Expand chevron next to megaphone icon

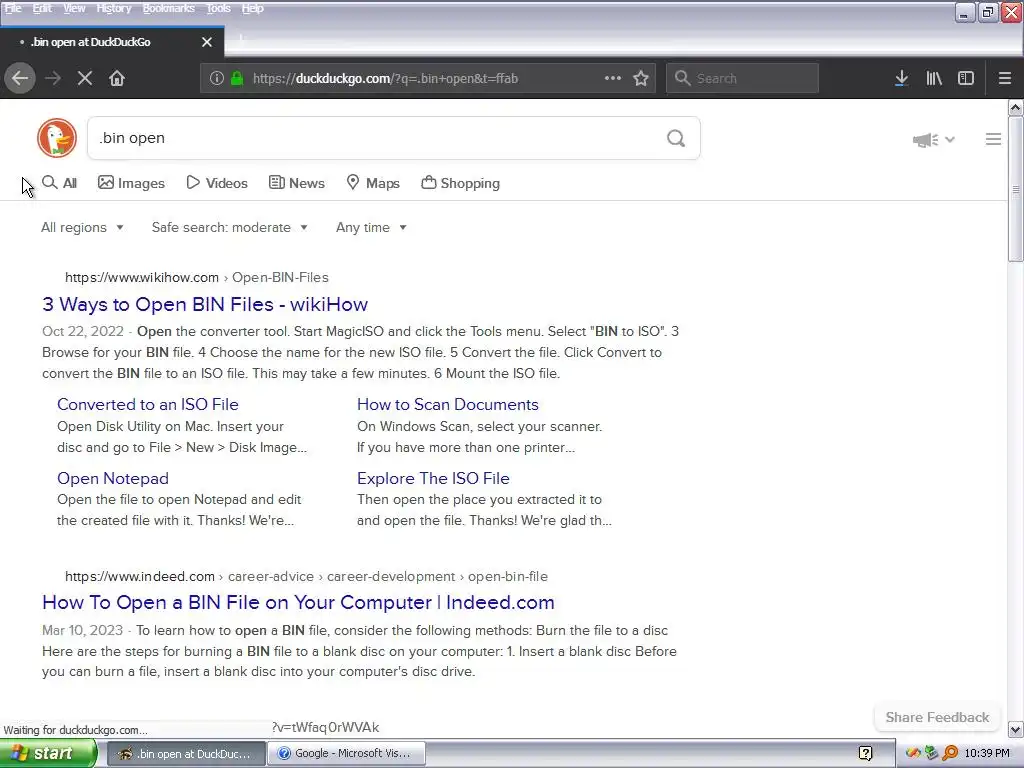950,139
